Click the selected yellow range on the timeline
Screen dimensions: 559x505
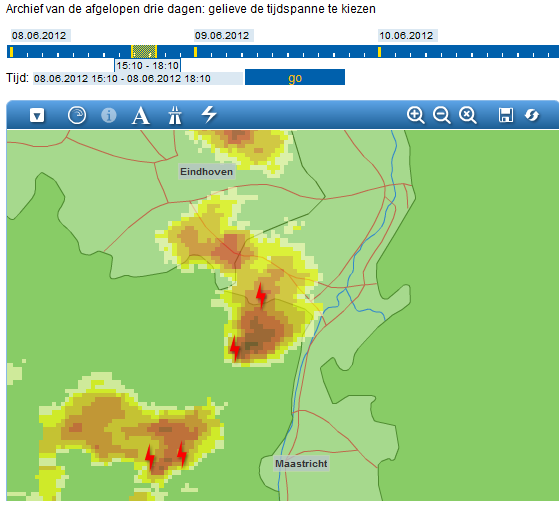click(144, 52)
